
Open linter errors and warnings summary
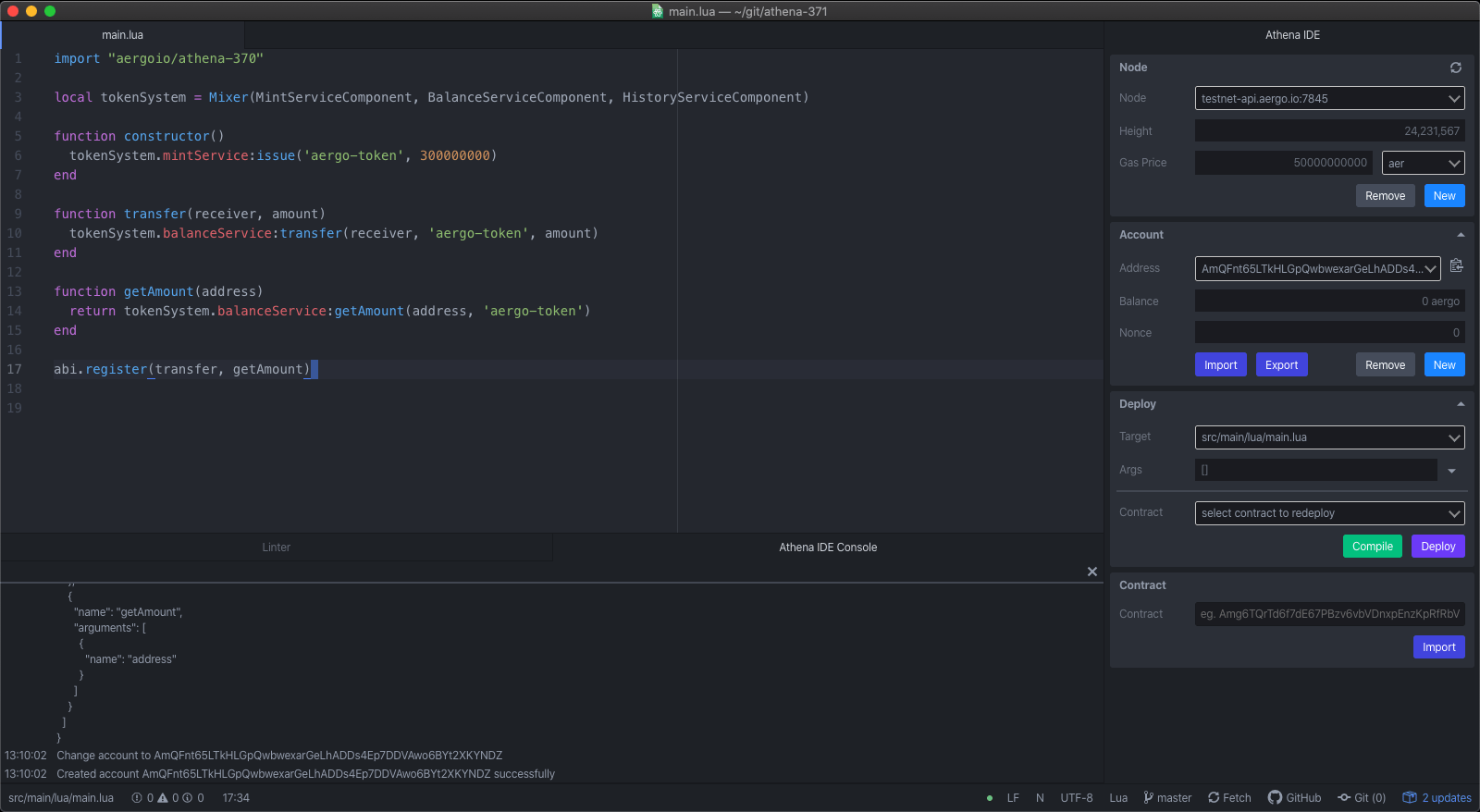(167, 797)
